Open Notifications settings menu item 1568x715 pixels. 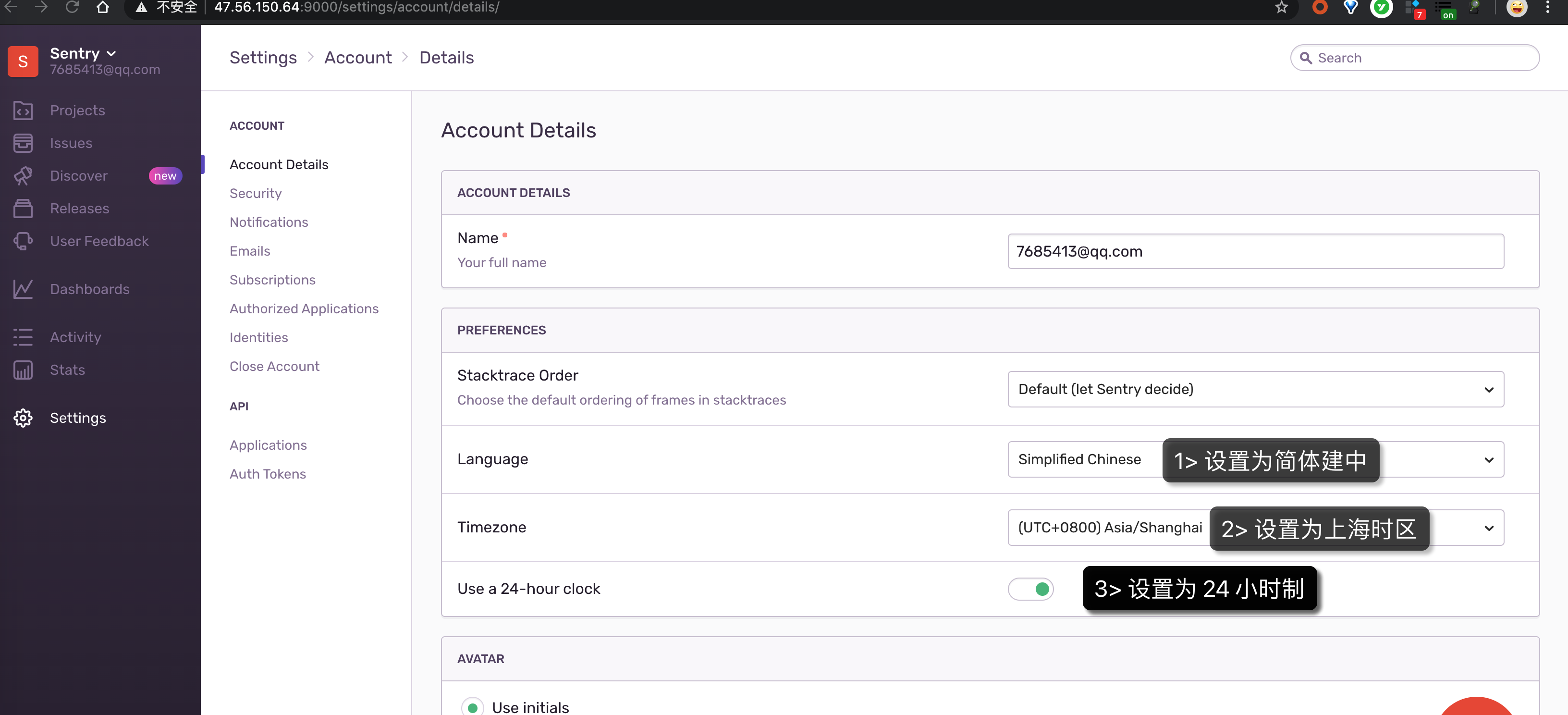pyautogui.click(x=269, y=222)
